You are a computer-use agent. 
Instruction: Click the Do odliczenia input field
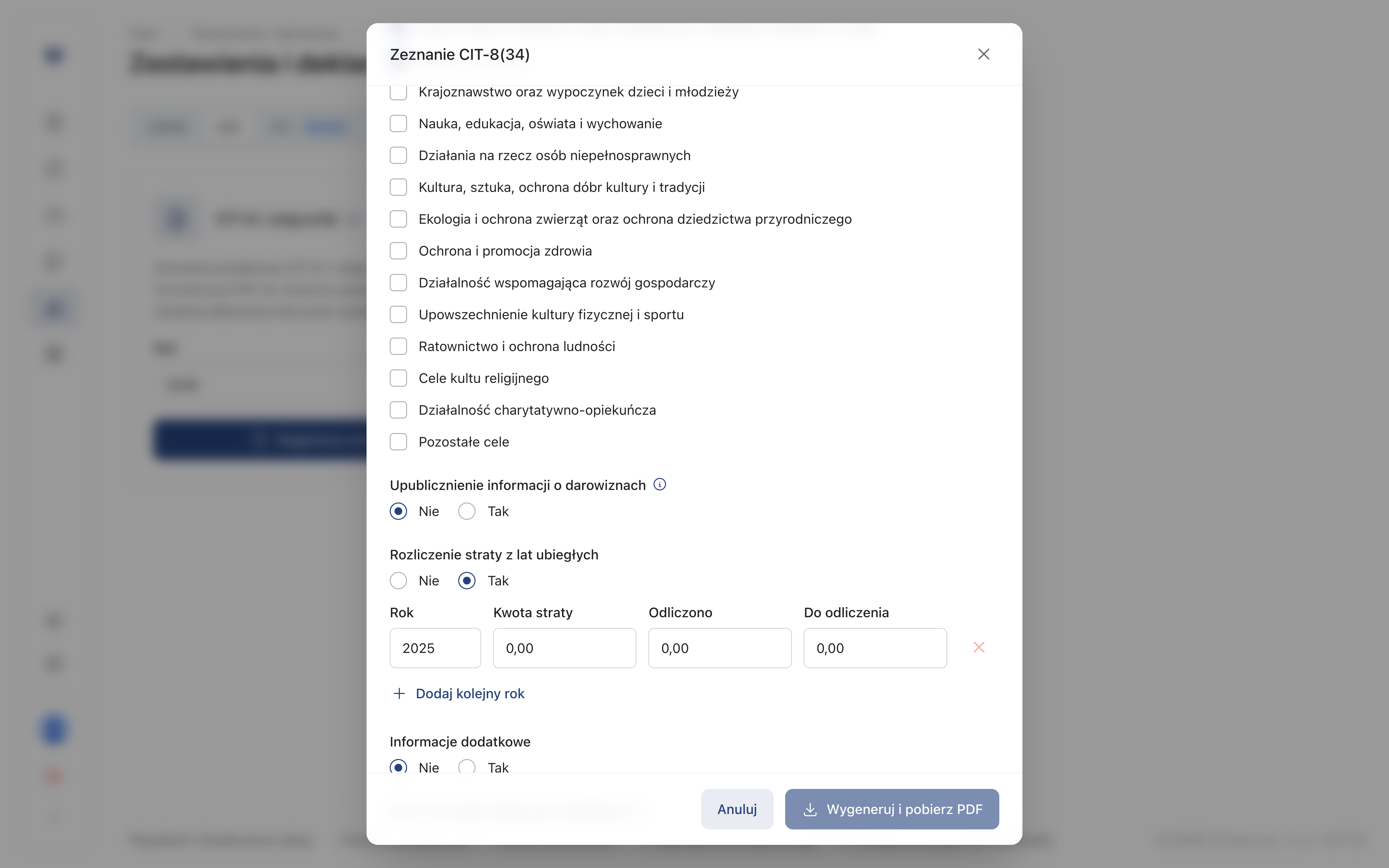[x=875, y=648]
